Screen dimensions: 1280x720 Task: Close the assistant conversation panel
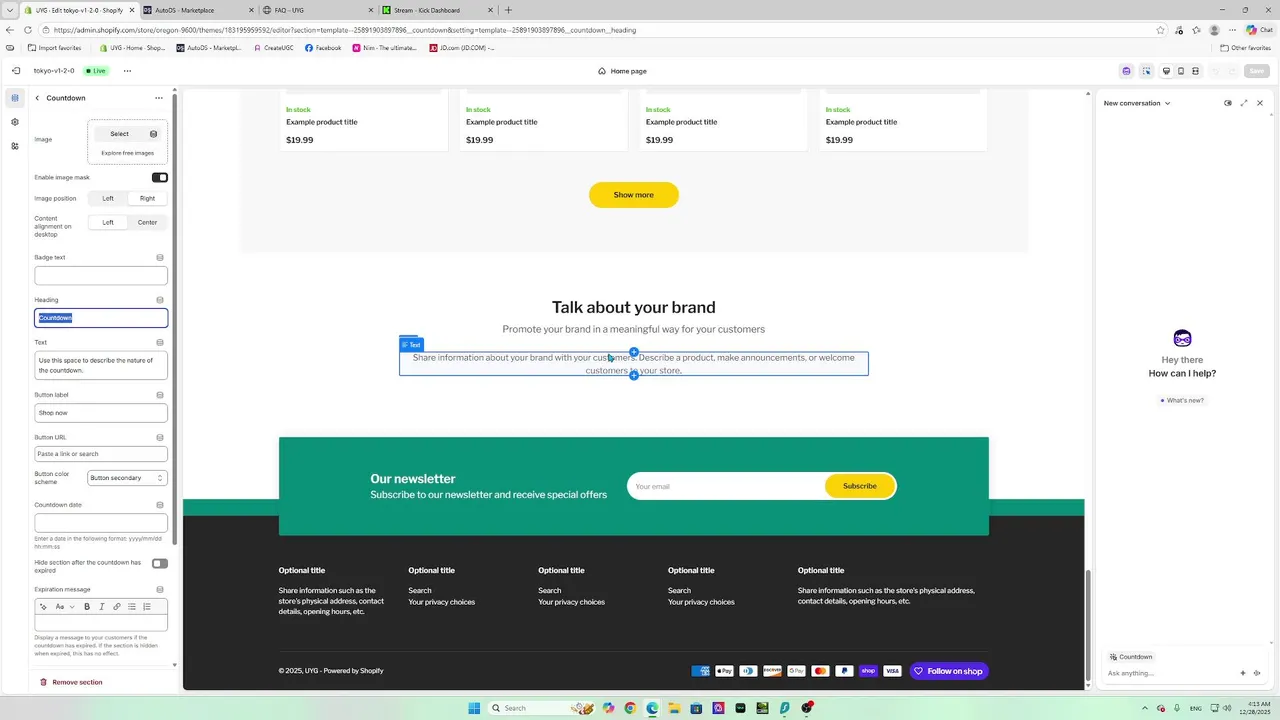click(1260, 103)
